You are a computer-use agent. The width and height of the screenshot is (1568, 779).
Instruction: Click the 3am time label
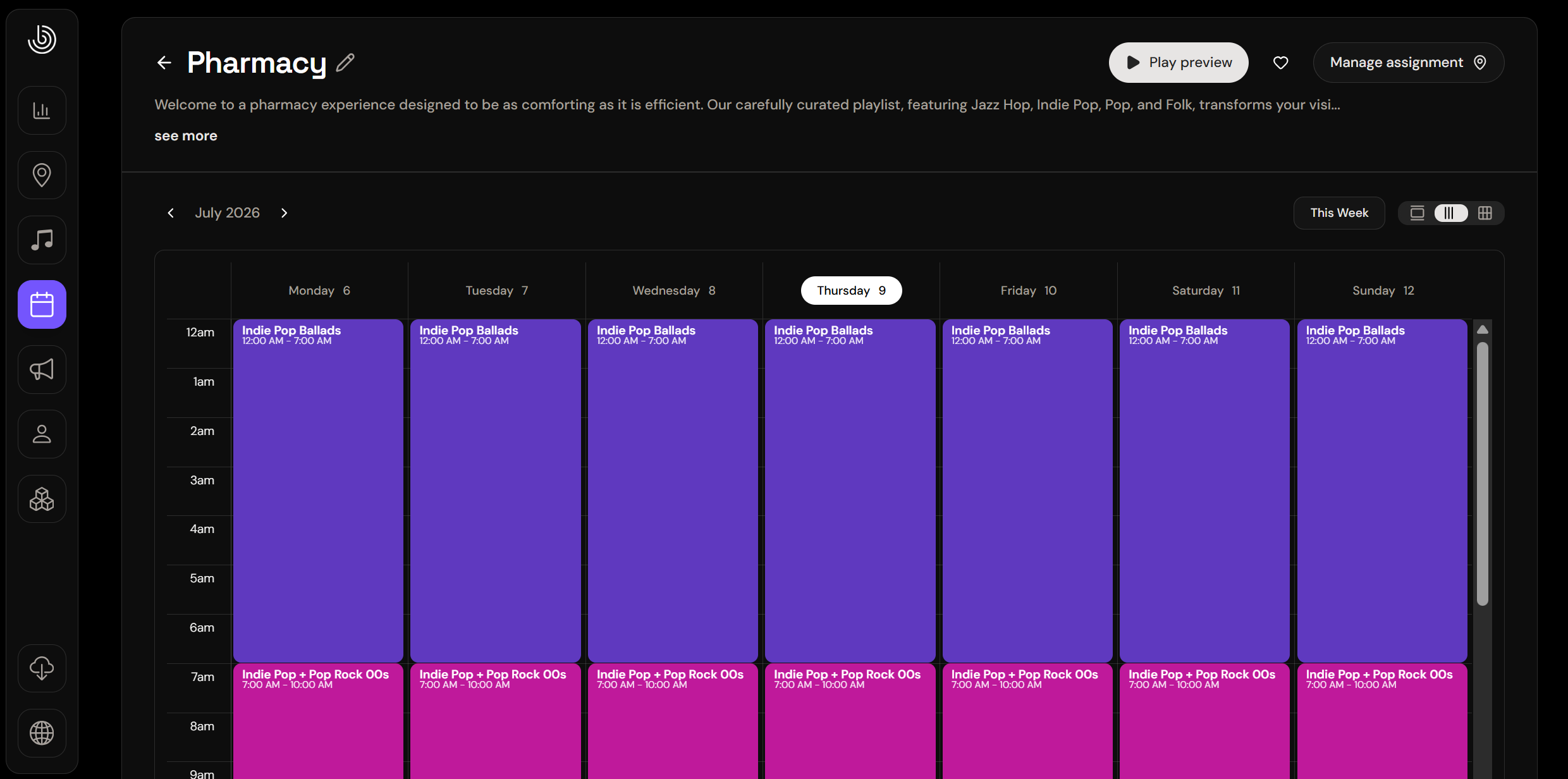pyautogui.click(x=202, y=481)
